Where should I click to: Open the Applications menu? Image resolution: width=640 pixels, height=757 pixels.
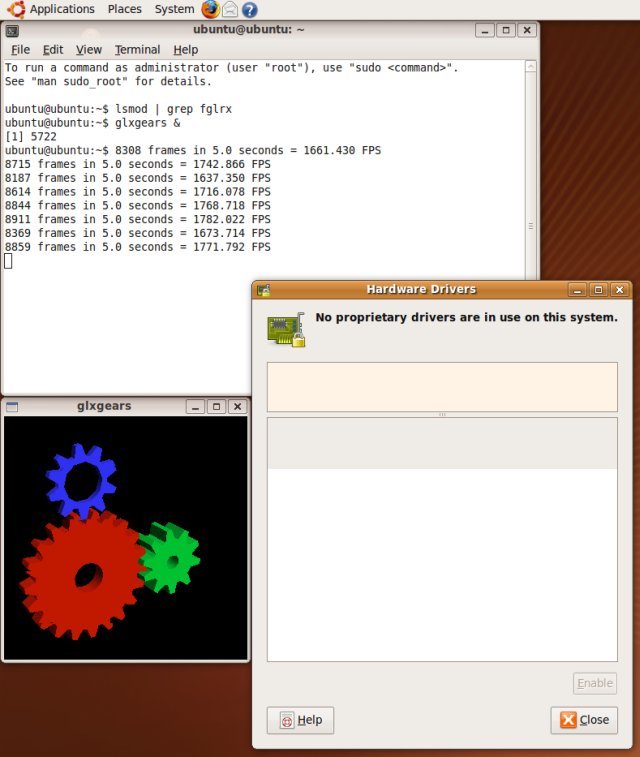pyautogui.click(x=62, y=9)
